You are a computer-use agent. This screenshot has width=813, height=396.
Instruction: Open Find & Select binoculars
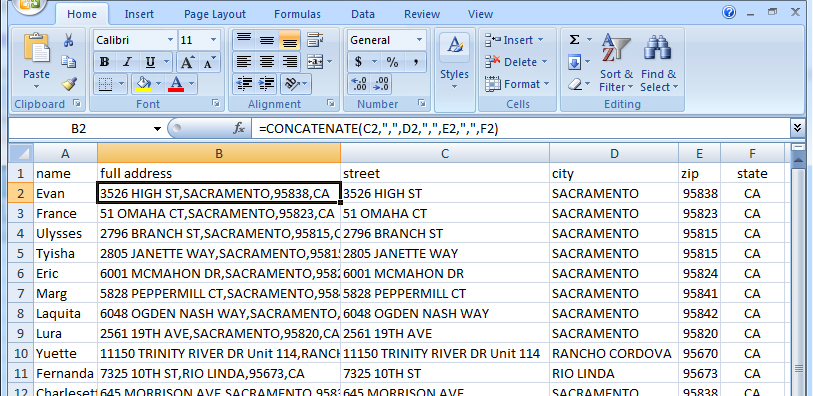[x=658, y=62]
